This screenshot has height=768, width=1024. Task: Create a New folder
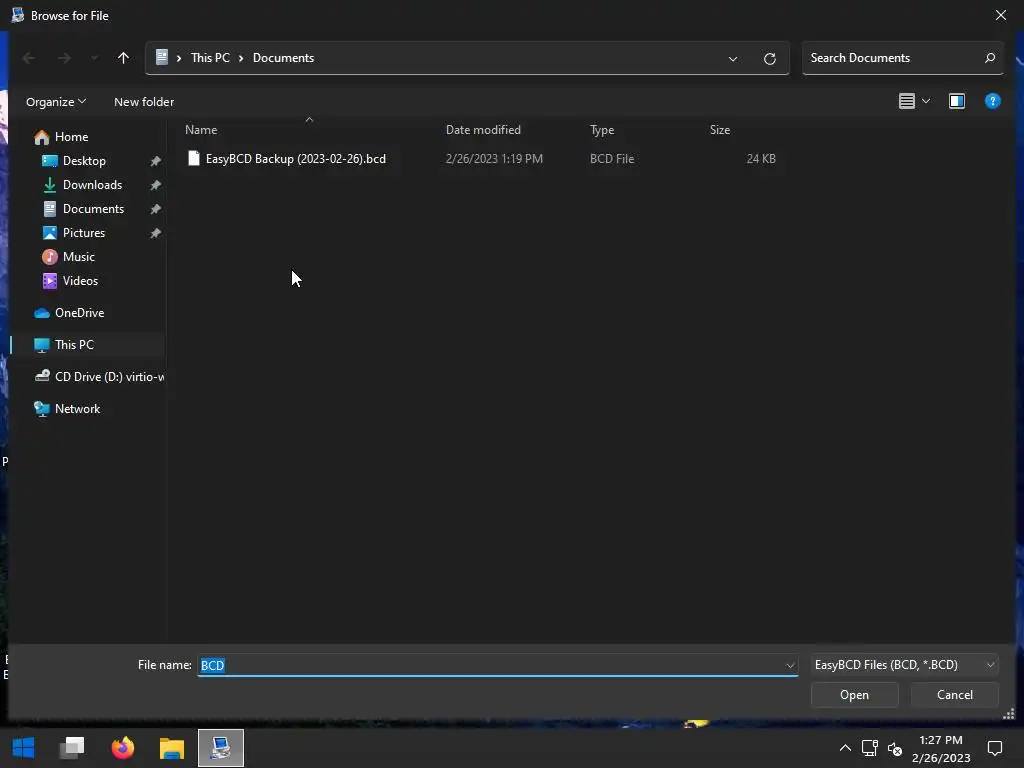(x=144, y=102)
